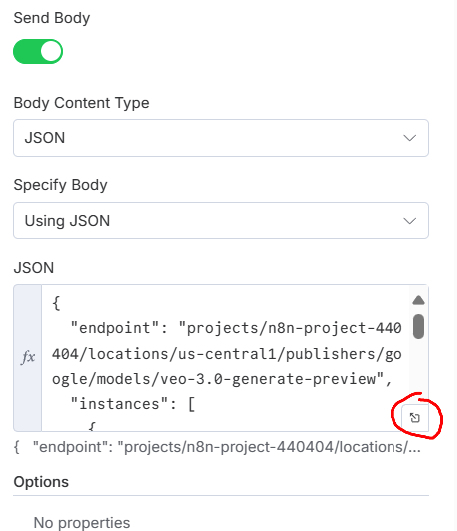Place cursor on the "instances" line
Image resolution: width=457 pixels, height=531 pixels.
point(133,404)
